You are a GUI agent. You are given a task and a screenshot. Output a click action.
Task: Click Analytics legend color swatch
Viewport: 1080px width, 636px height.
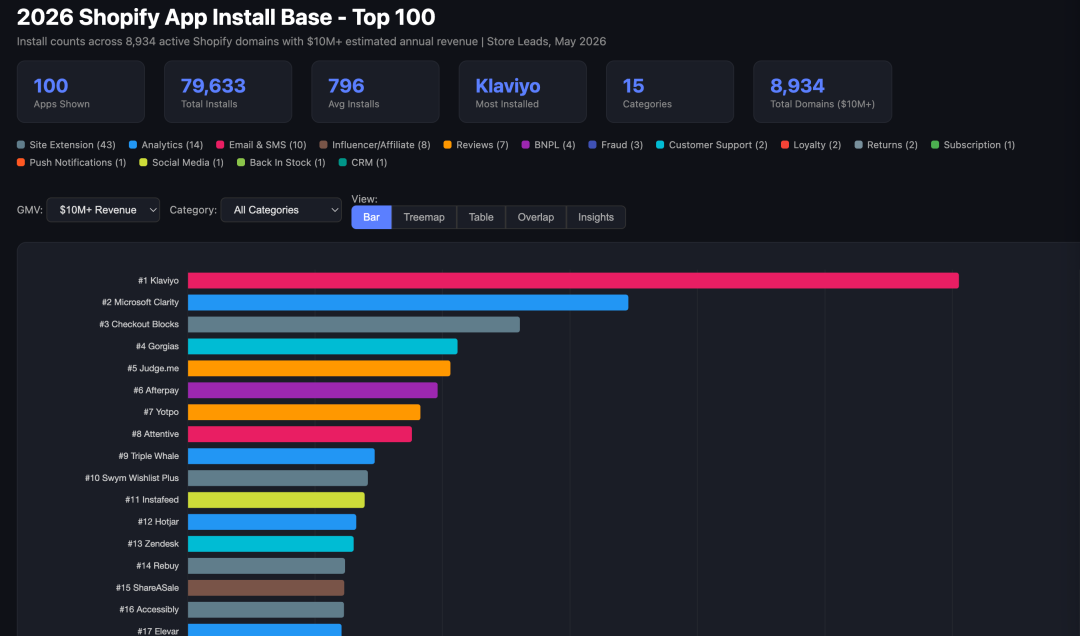(133, 145)
